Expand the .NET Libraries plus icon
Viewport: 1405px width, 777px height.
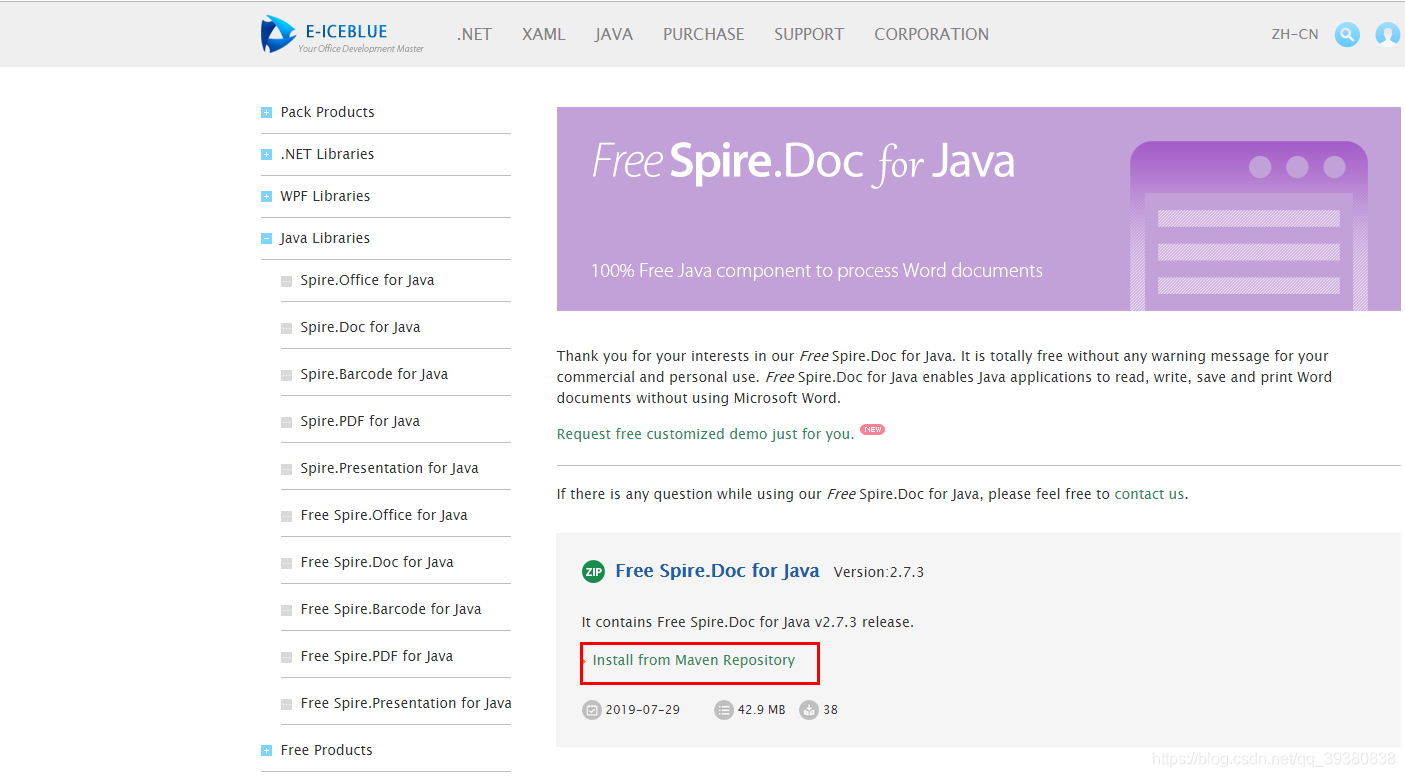[266, 155]
